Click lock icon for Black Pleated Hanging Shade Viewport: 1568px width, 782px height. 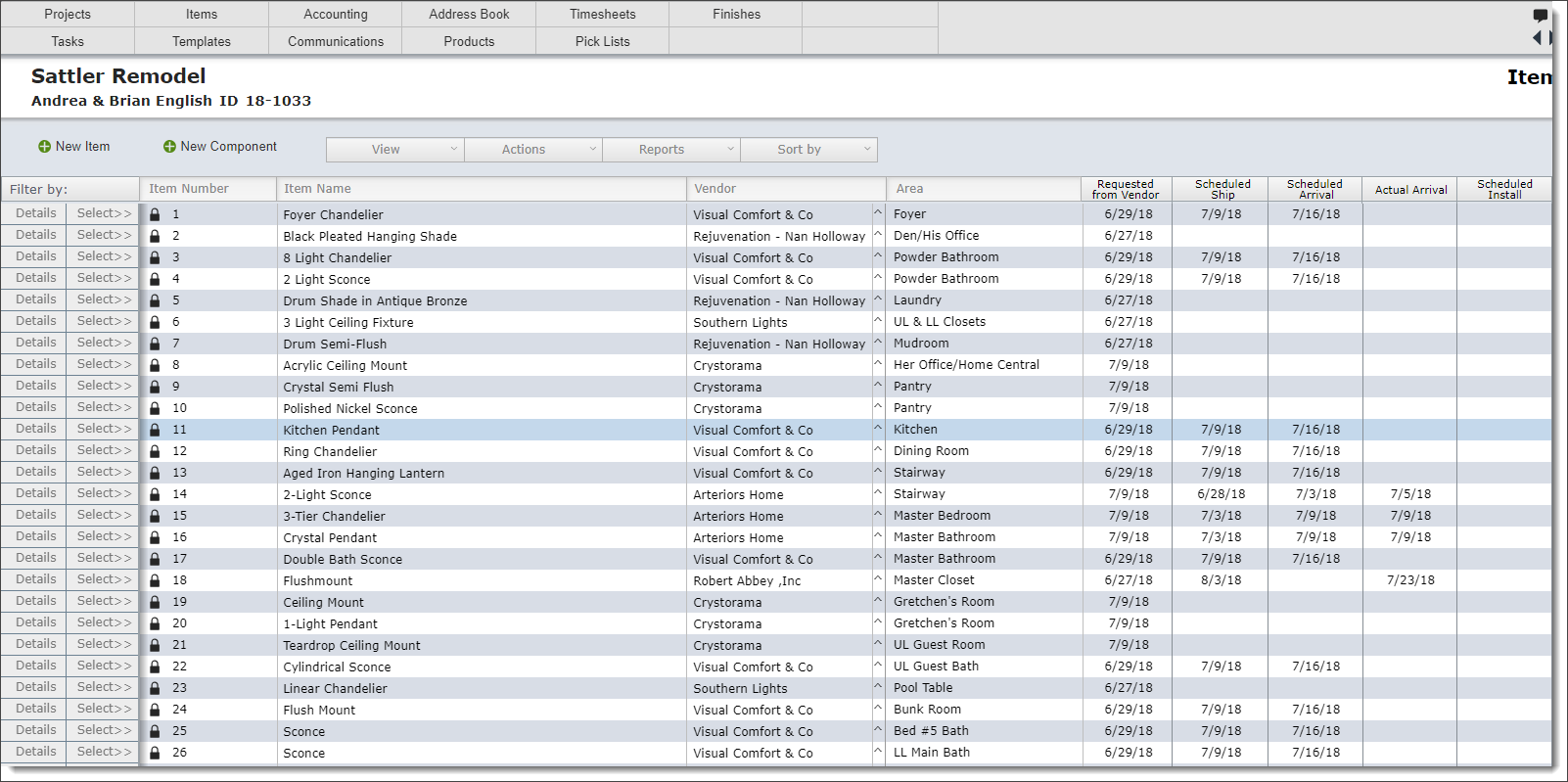coord(155,236)
